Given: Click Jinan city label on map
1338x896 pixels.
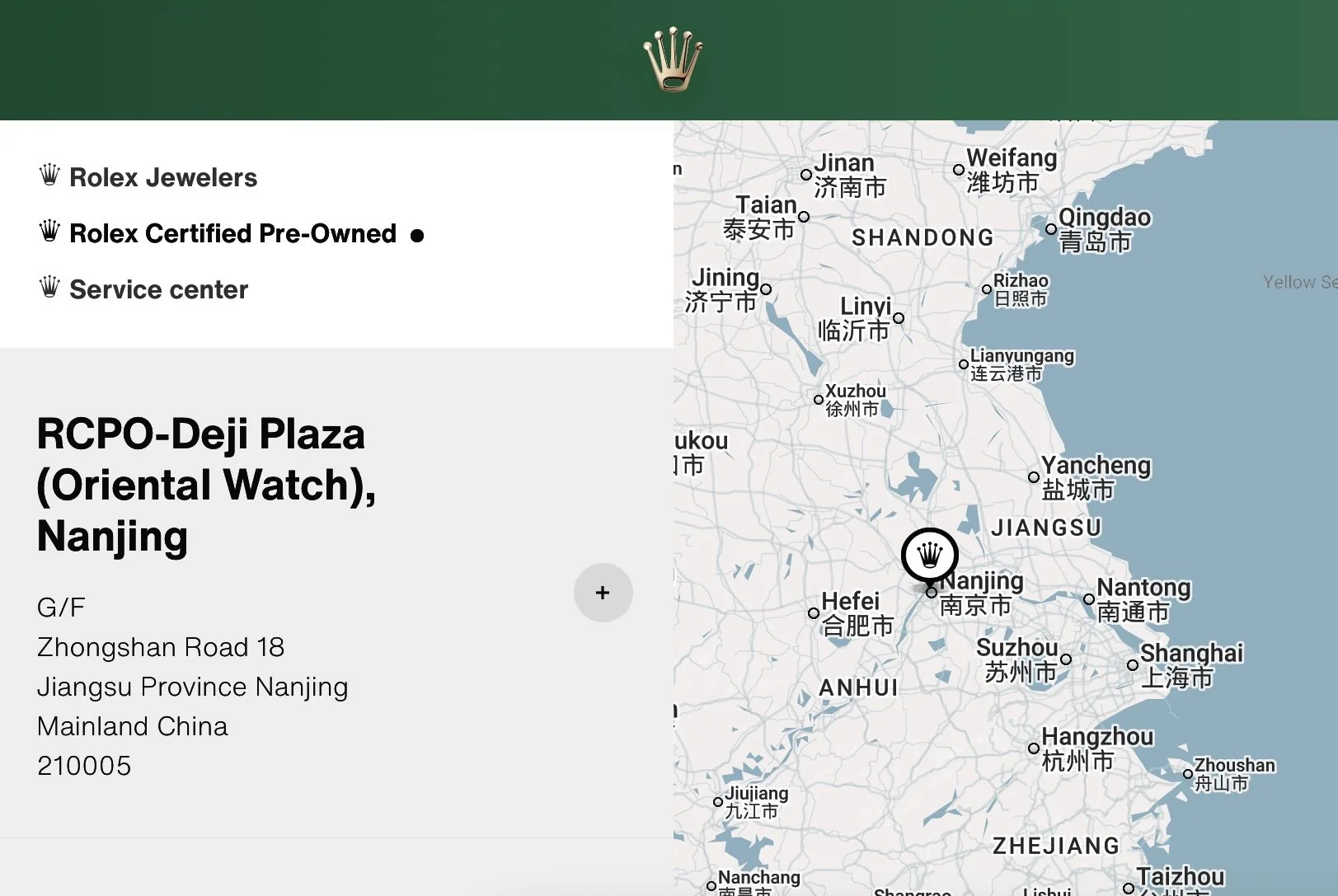Looking at the screenshot, I should (849, 175).
